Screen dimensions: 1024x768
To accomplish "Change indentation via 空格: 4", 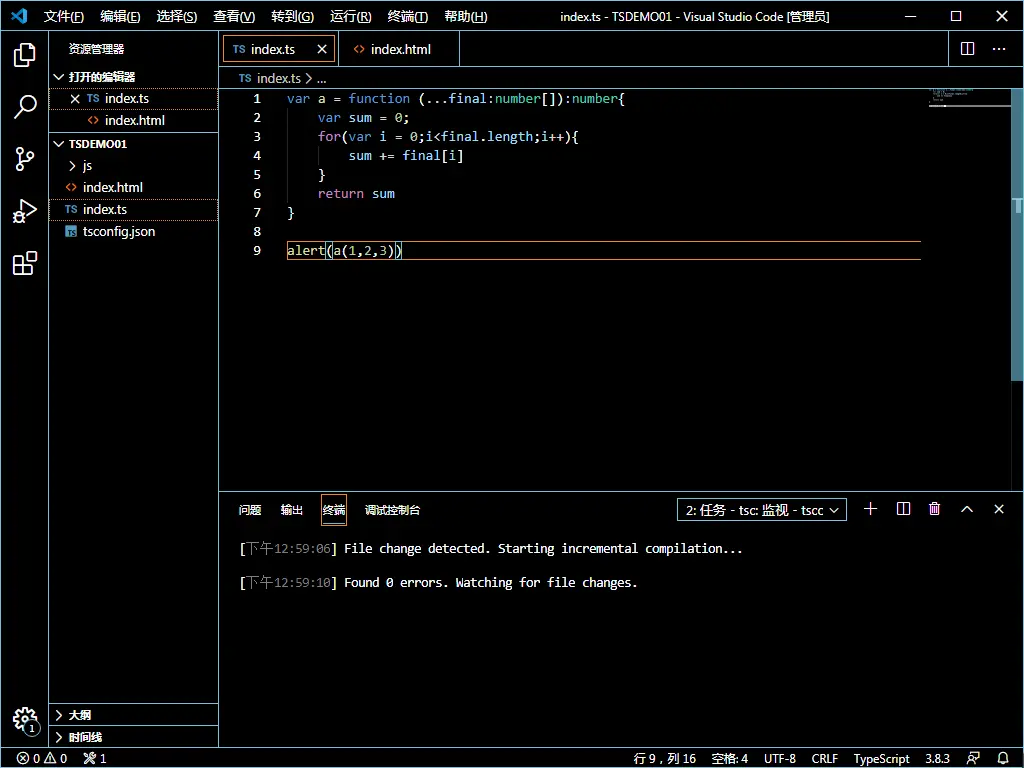I will pos(729,758).
